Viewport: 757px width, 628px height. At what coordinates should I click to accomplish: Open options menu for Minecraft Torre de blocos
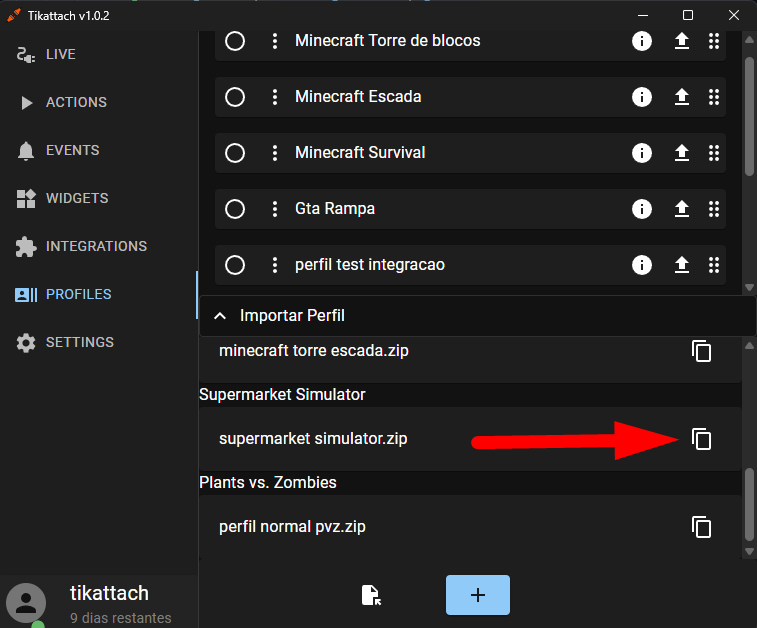click(275, 41)
